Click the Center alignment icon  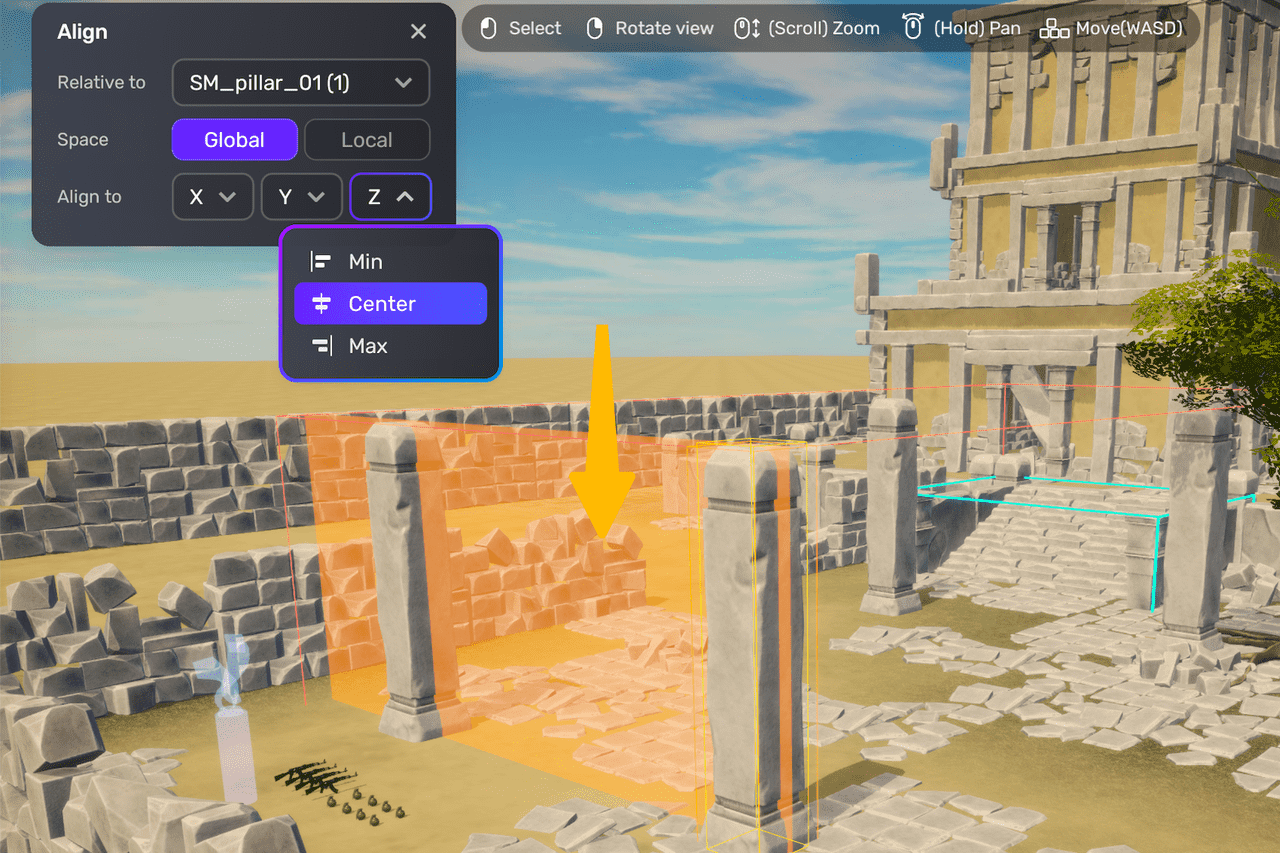(x=321, y=304)
